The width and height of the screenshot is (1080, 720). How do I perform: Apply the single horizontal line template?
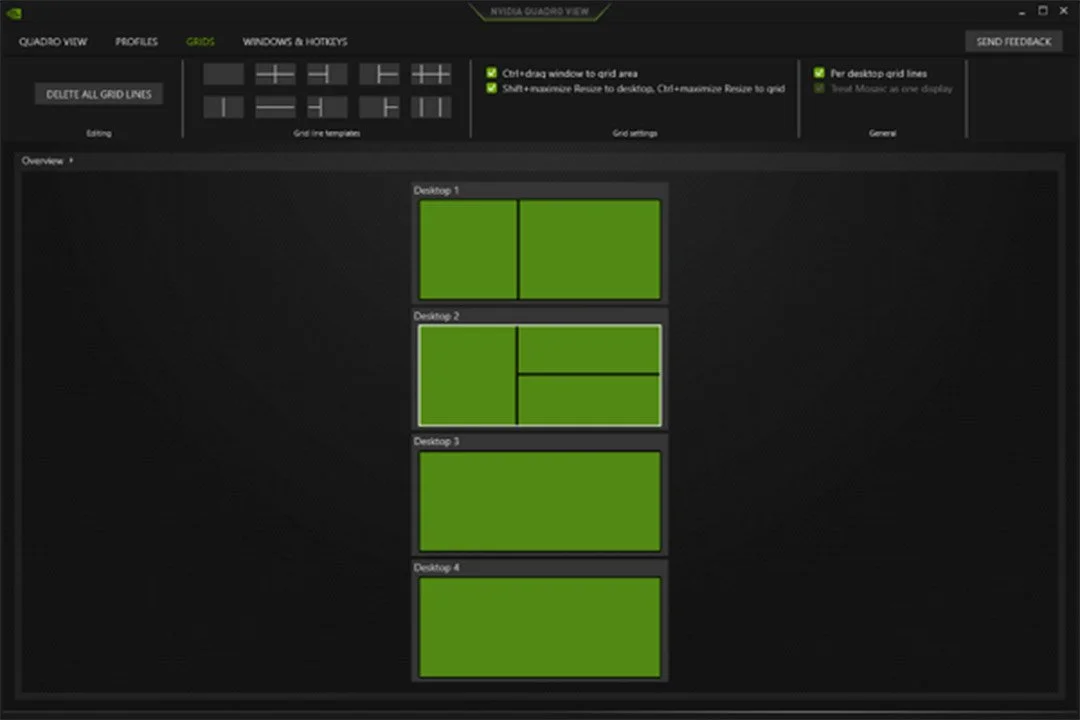275,107
